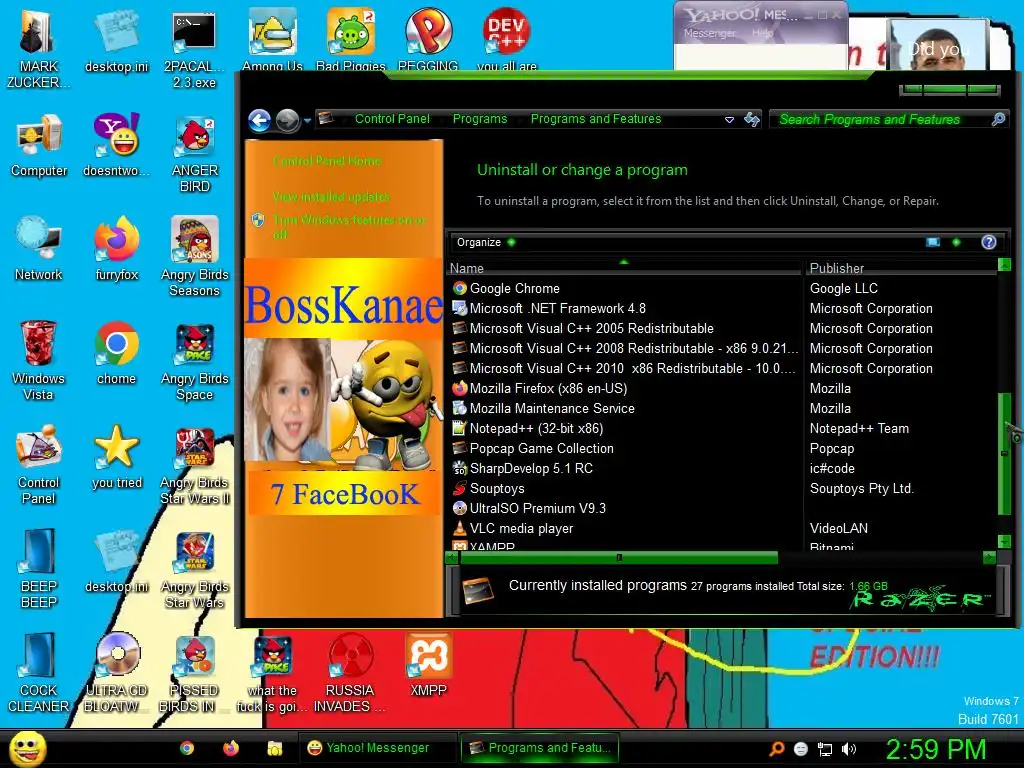Open the DEV C++ 'you all are' shortcut
The width and height of the screenshot is (1024, 768).
(507, 39)
